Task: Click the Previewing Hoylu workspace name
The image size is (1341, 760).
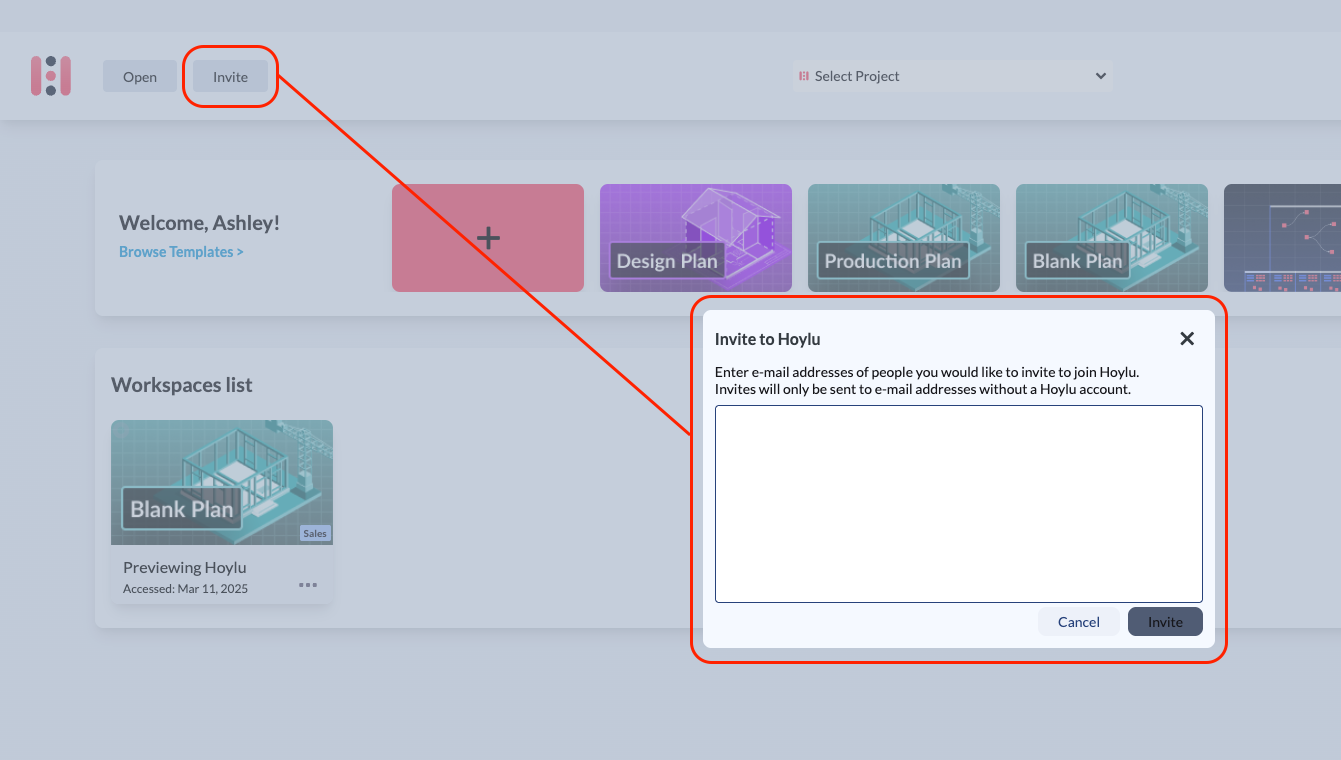Action: click(x=185, y=567)
